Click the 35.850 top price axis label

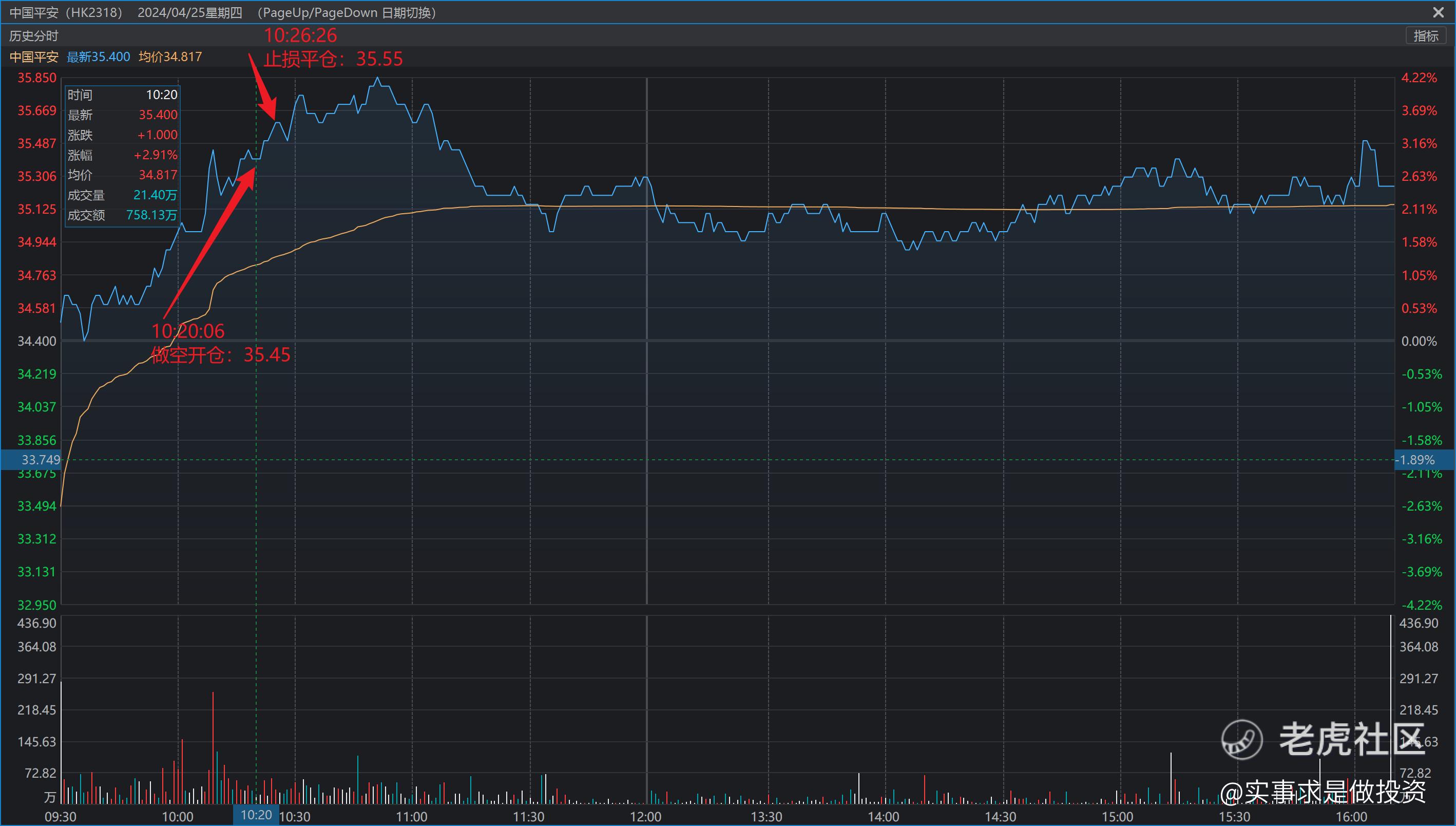[x=37, y=78]
